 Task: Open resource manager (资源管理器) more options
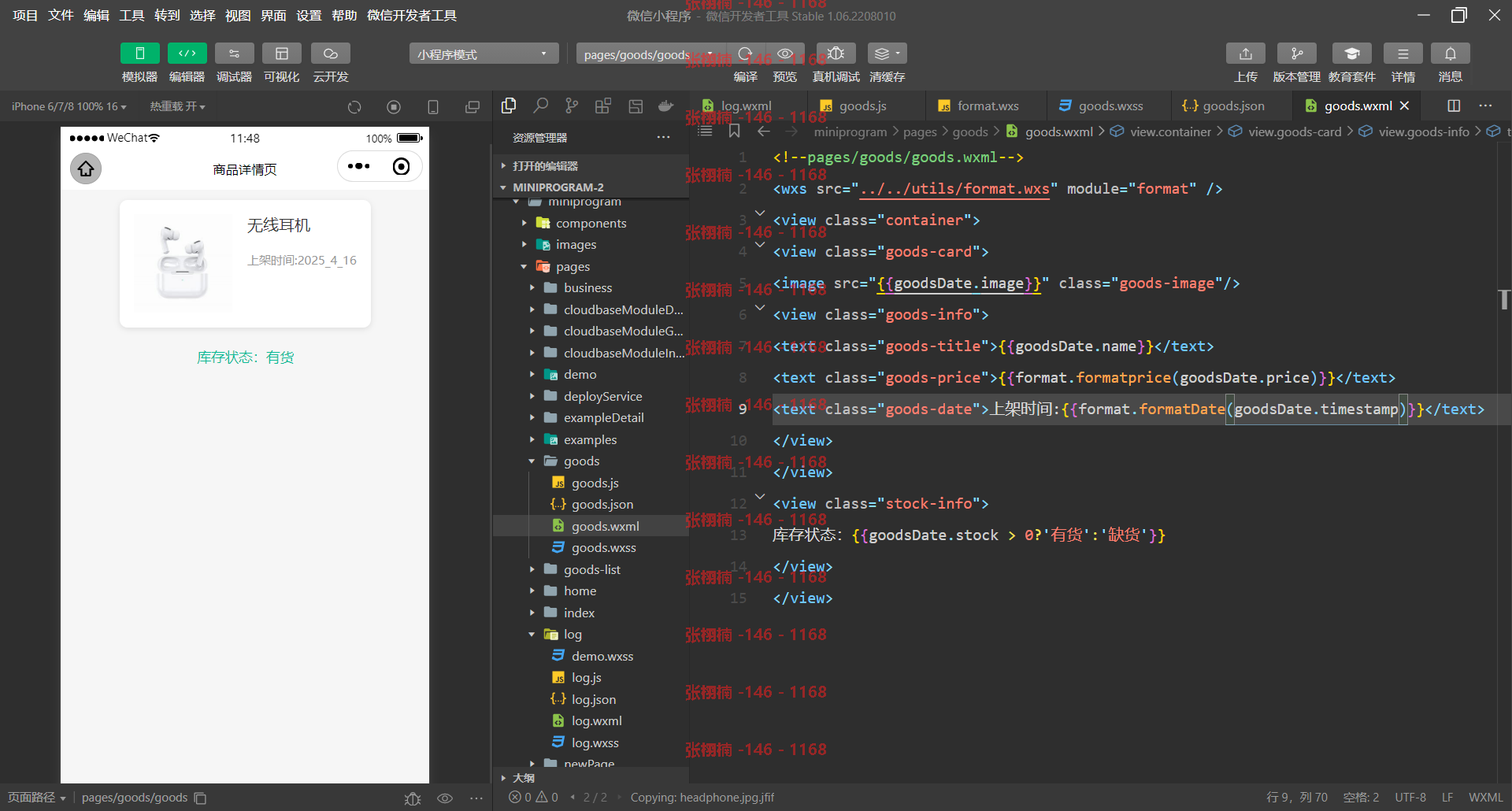tap(664, 138)
